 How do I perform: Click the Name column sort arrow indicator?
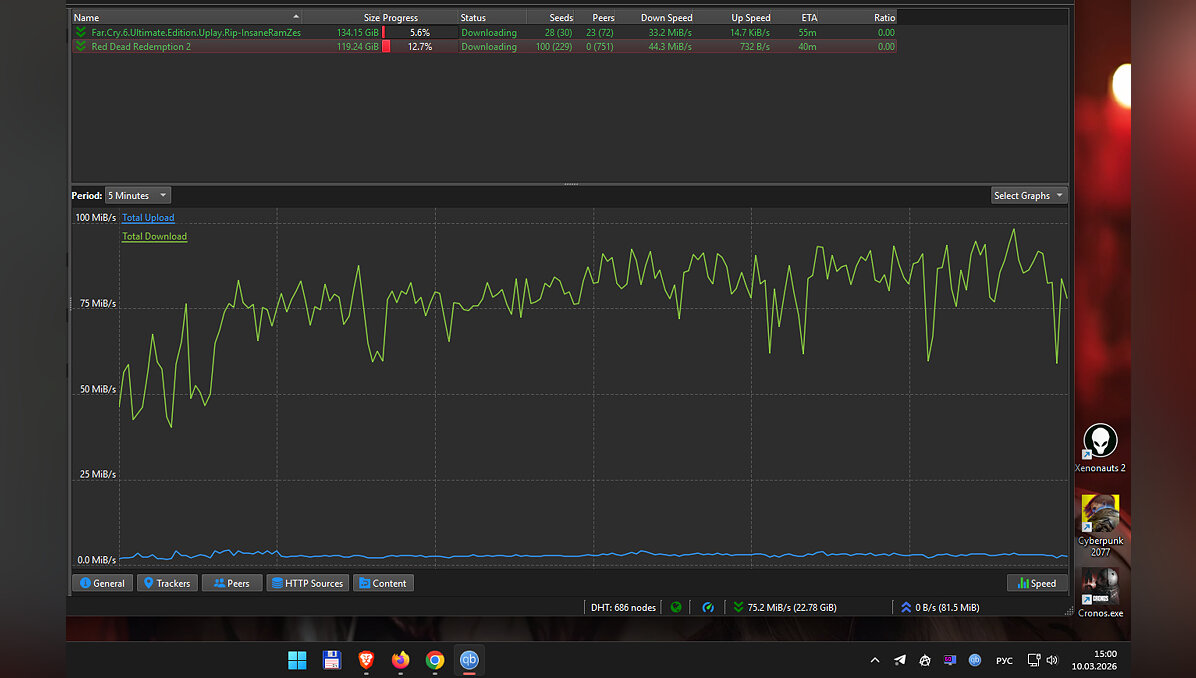point(296,16)
